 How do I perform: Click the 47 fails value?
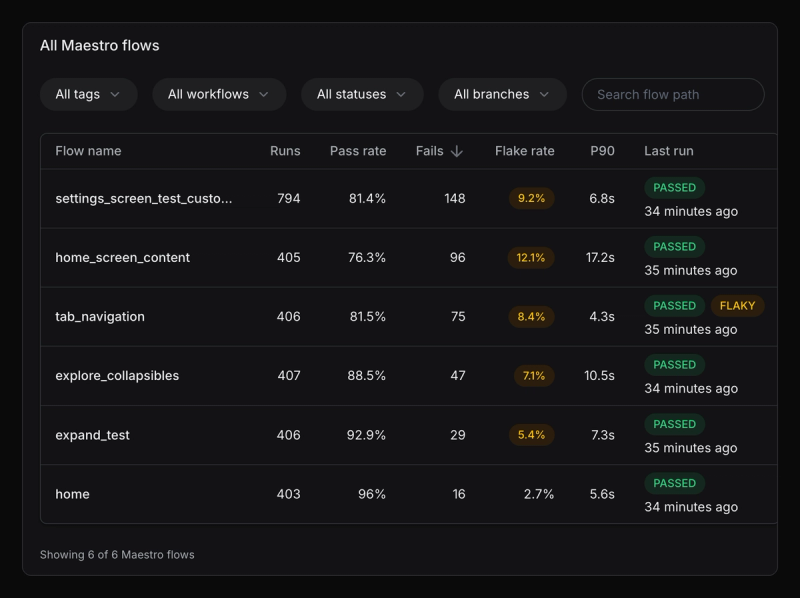pos(458,376)
